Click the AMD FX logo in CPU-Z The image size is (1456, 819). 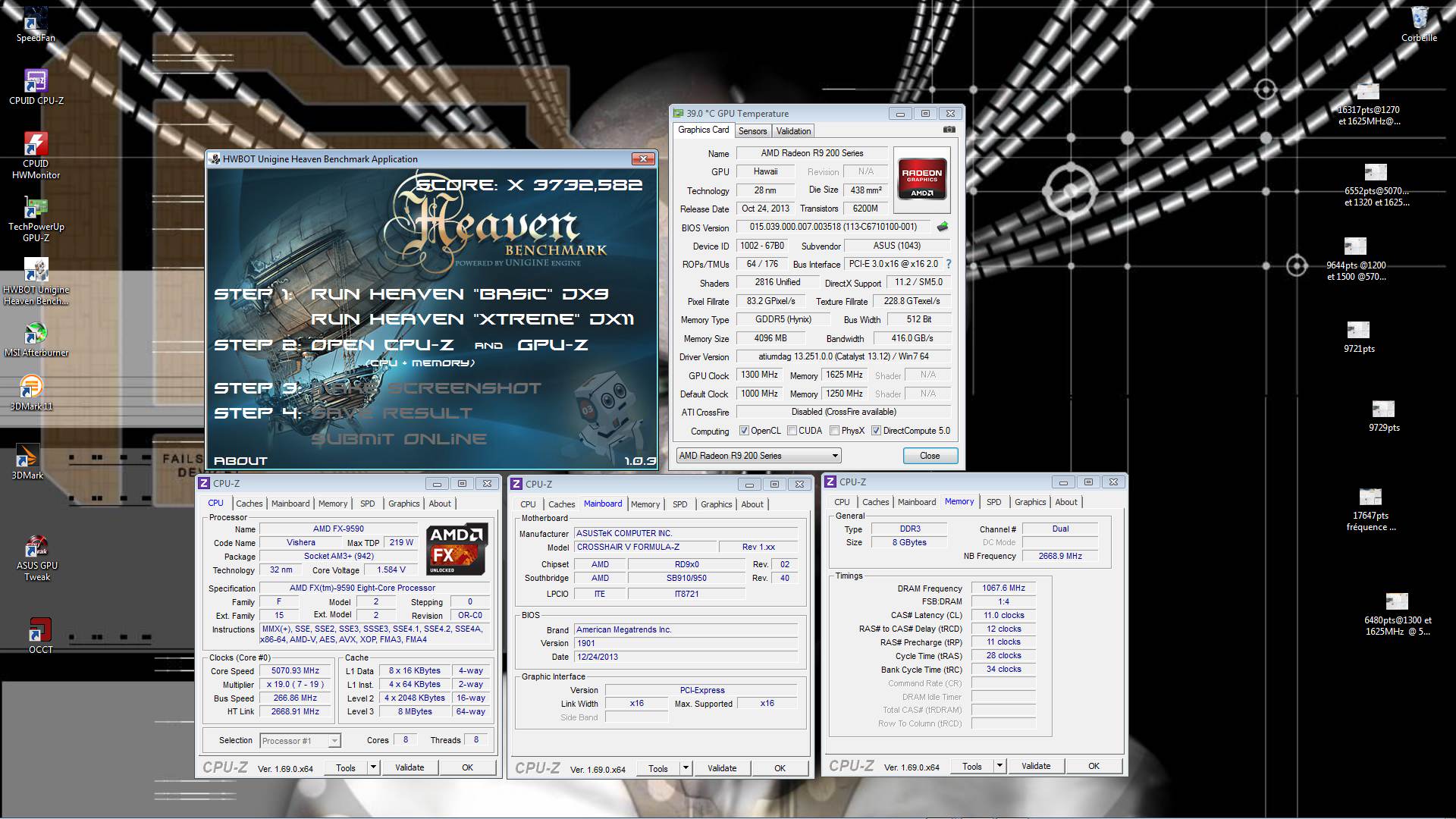click(x=456, y=549)
